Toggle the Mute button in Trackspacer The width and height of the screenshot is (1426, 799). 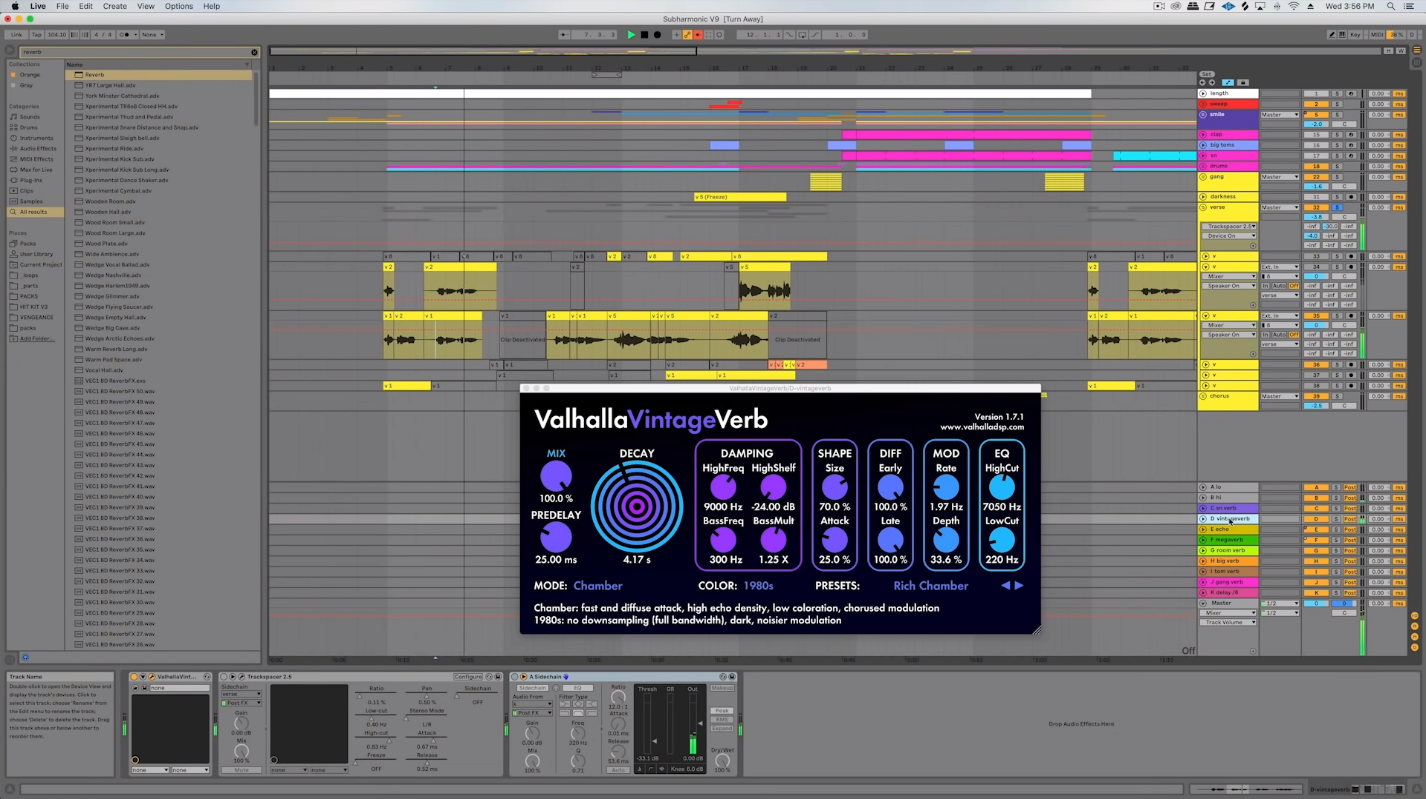[240, 770]
